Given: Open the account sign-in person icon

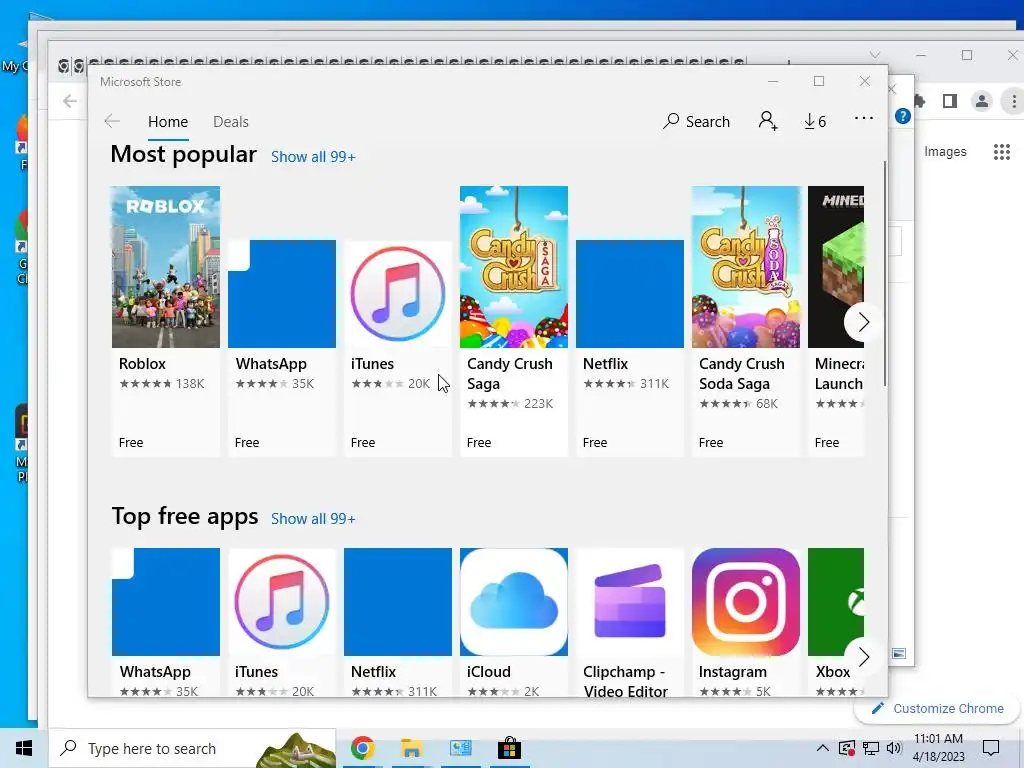Looking at the screenshot, I should pos(768,121).
